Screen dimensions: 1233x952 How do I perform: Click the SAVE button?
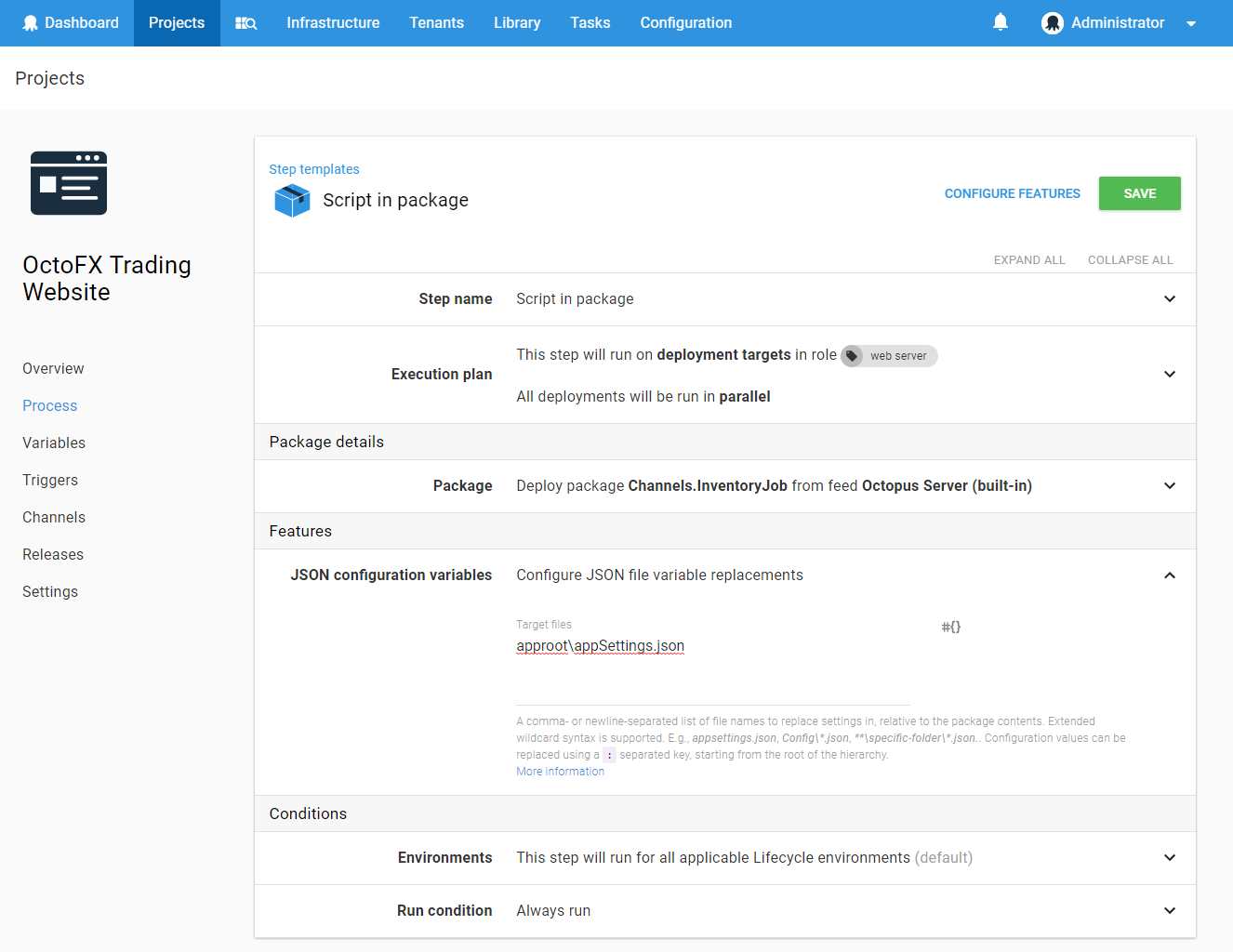(x=1139, y=192)
